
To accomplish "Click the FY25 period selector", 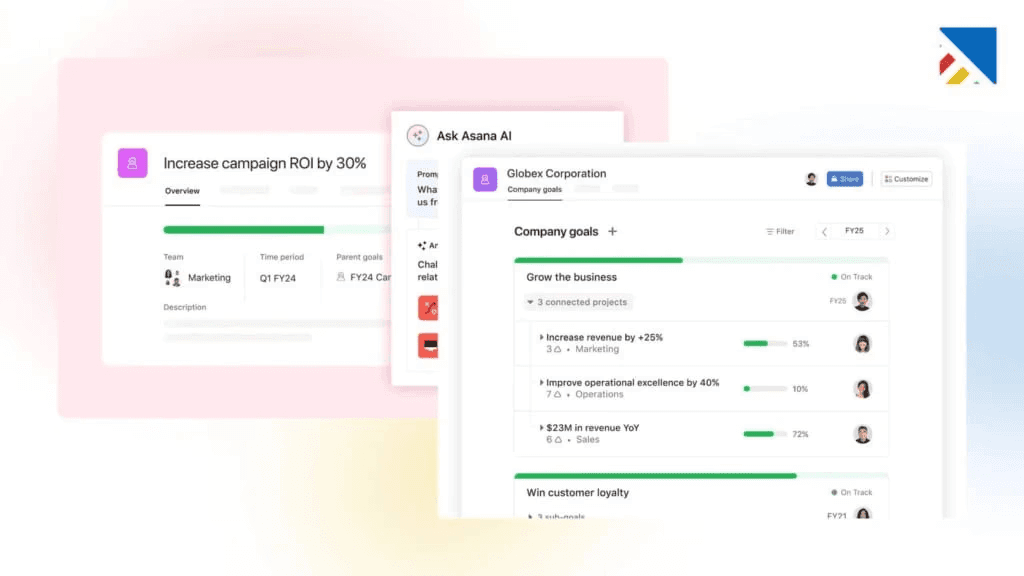I will click(854, 231).
